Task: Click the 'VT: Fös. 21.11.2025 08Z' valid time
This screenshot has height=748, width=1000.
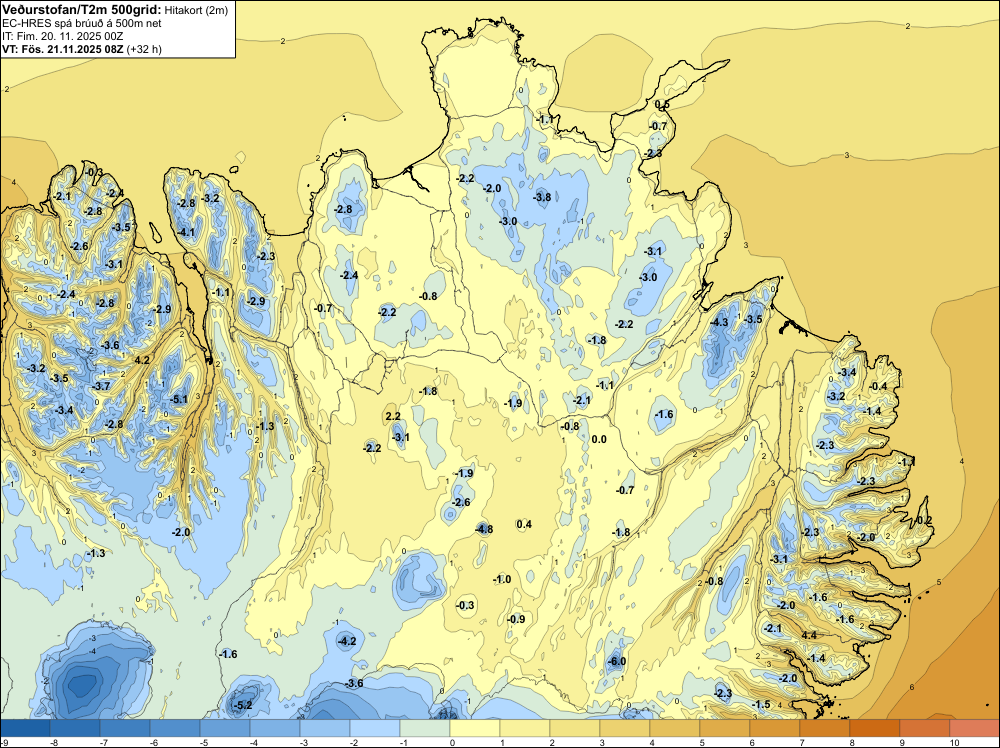Action: [x=62, y=49]
